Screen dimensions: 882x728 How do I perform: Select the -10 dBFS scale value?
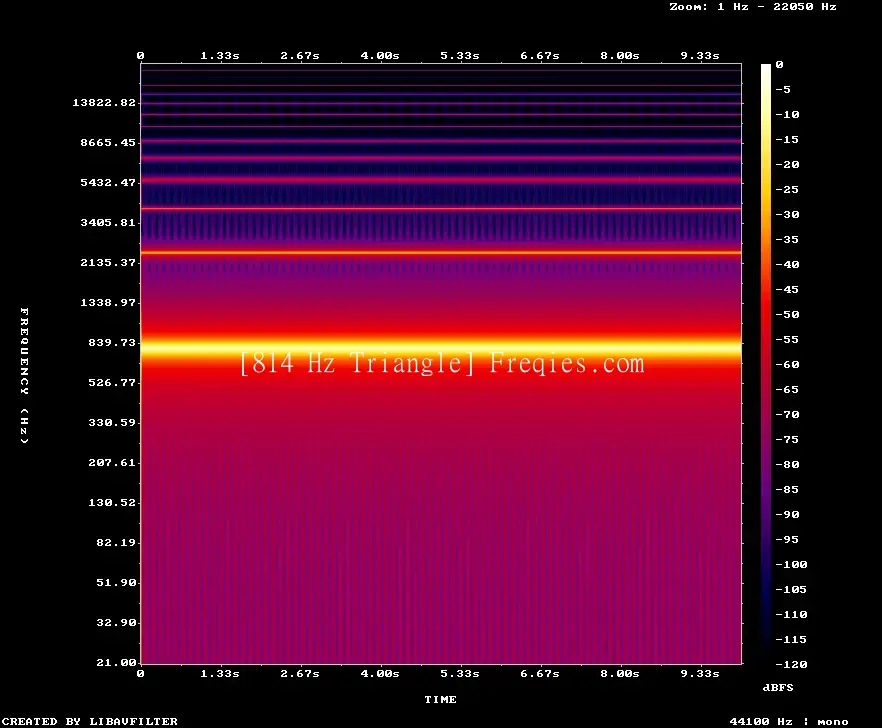(787, 114)
